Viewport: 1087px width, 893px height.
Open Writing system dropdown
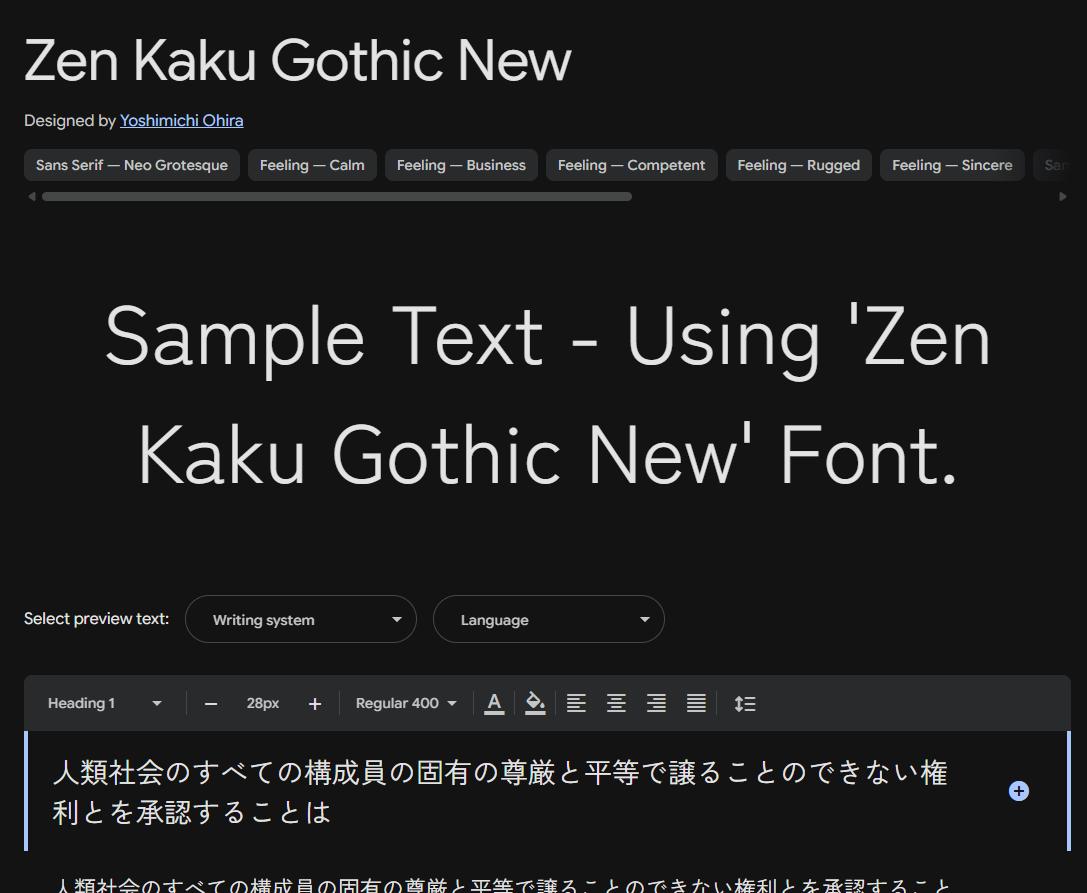(x=301, y=619)
